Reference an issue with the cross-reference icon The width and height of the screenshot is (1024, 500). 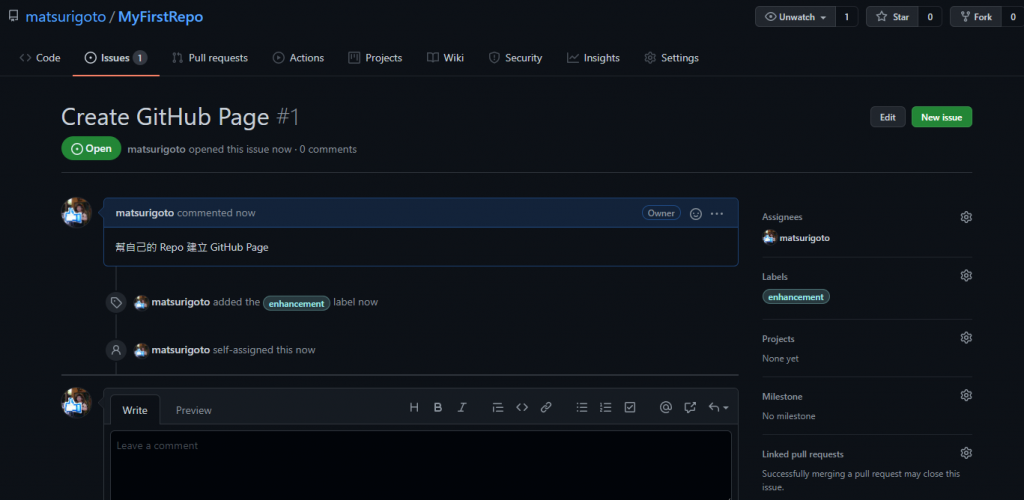click(690, 407)
